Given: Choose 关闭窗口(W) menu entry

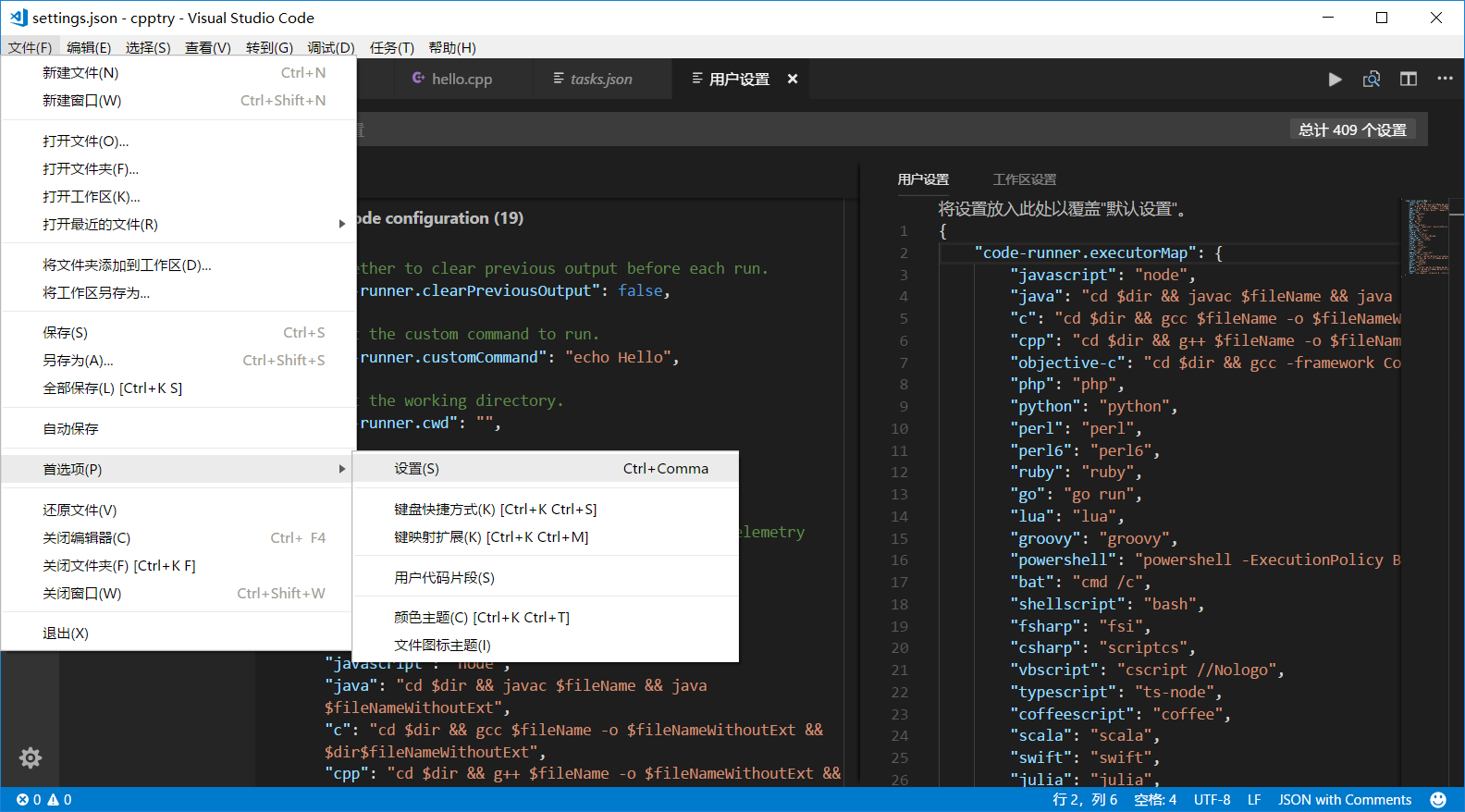Looking at the screenshot, I should 179,594.
